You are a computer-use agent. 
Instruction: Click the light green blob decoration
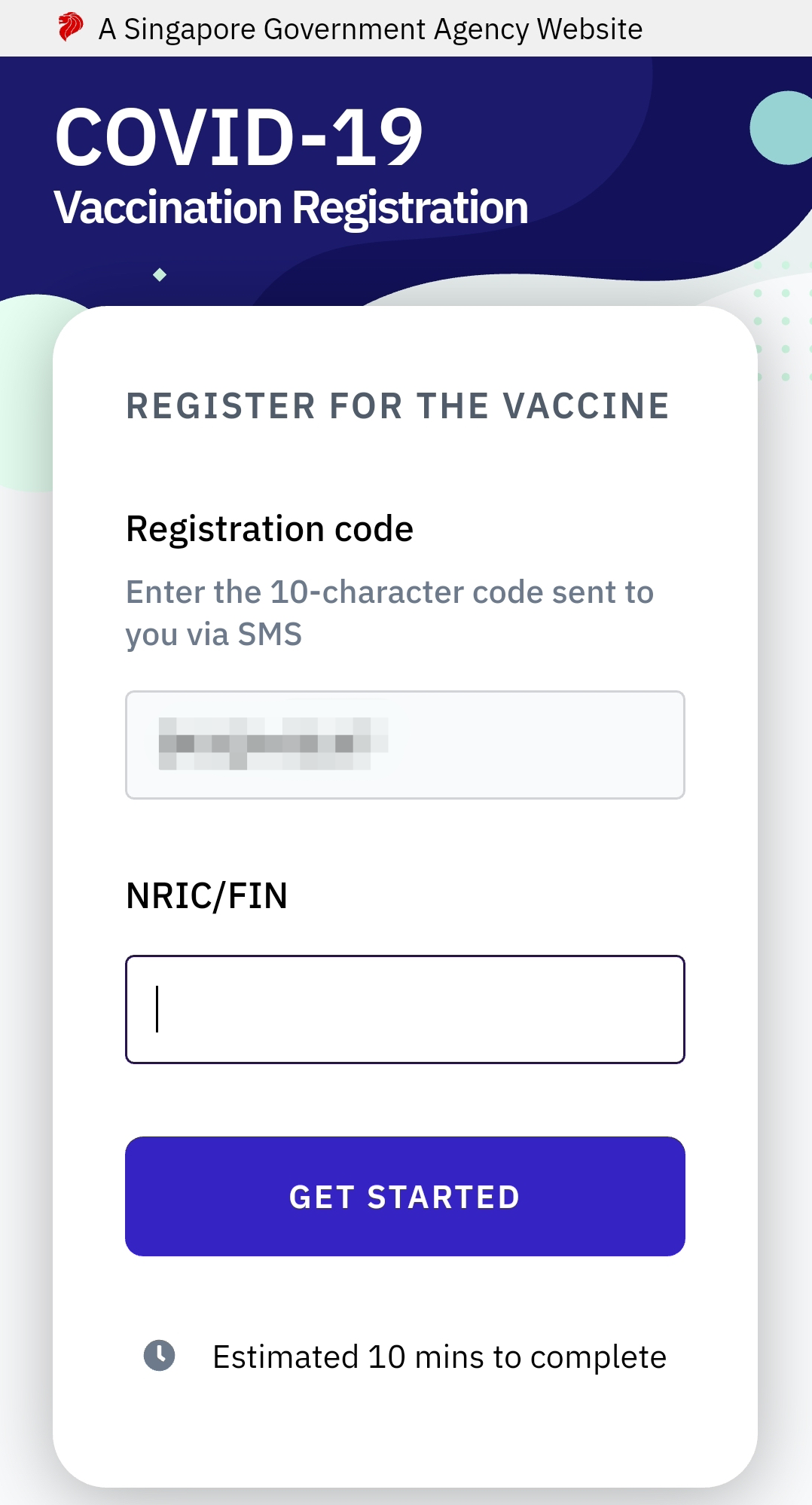coord(26,392)
